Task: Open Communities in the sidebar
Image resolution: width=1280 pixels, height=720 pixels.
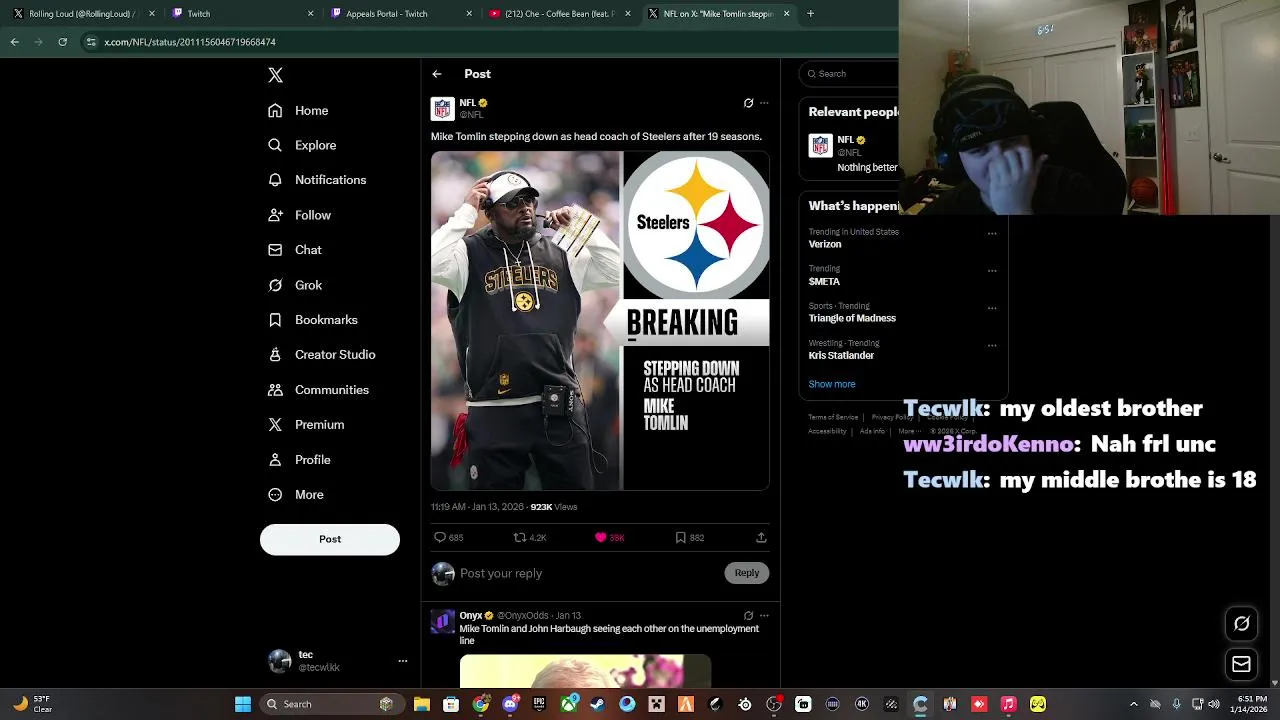Action: tap(318, 390)
